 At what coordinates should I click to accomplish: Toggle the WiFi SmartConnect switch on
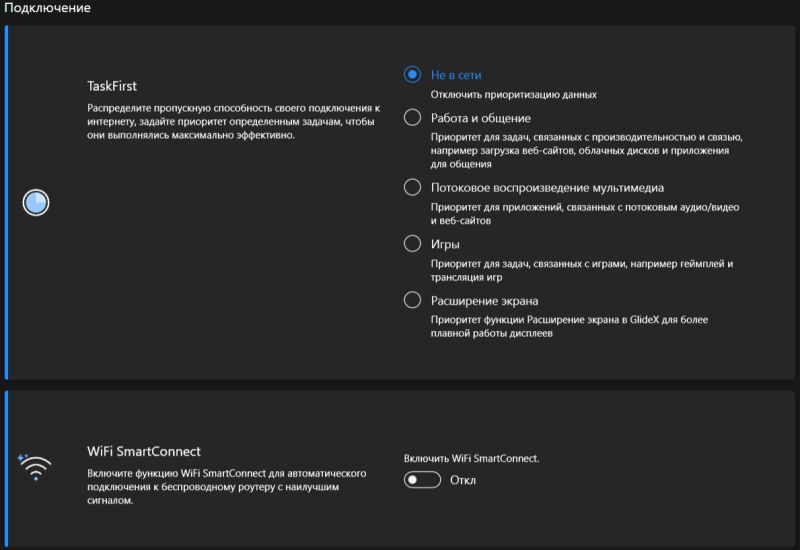(422, 480)
